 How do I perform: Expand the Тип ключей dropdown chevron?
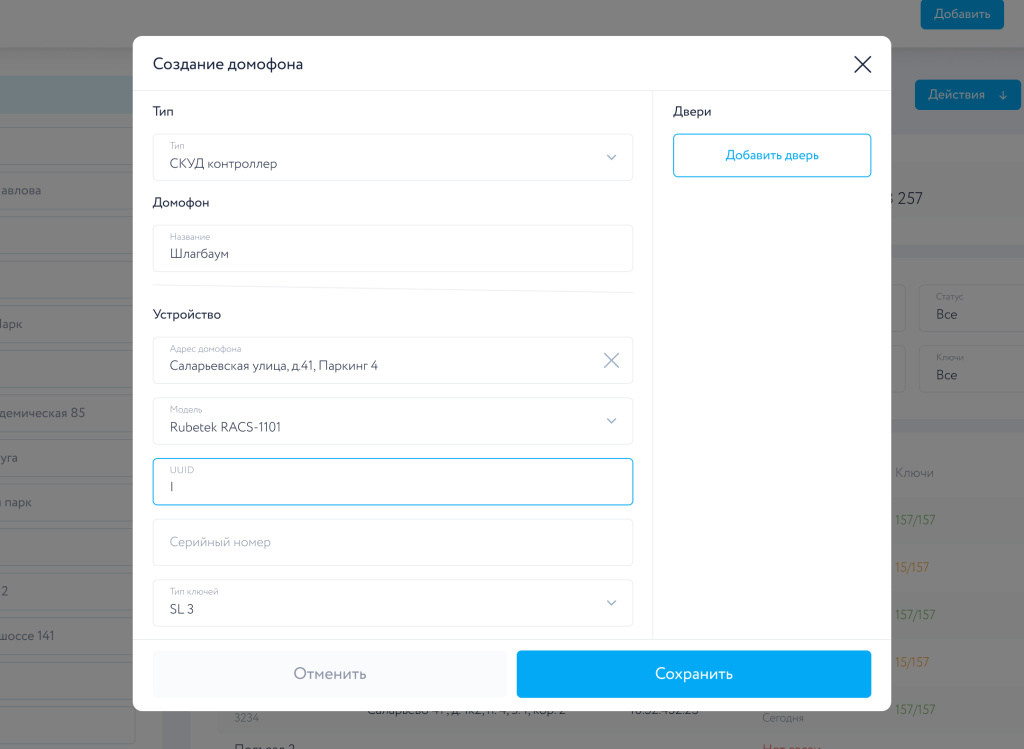point(611,603)
